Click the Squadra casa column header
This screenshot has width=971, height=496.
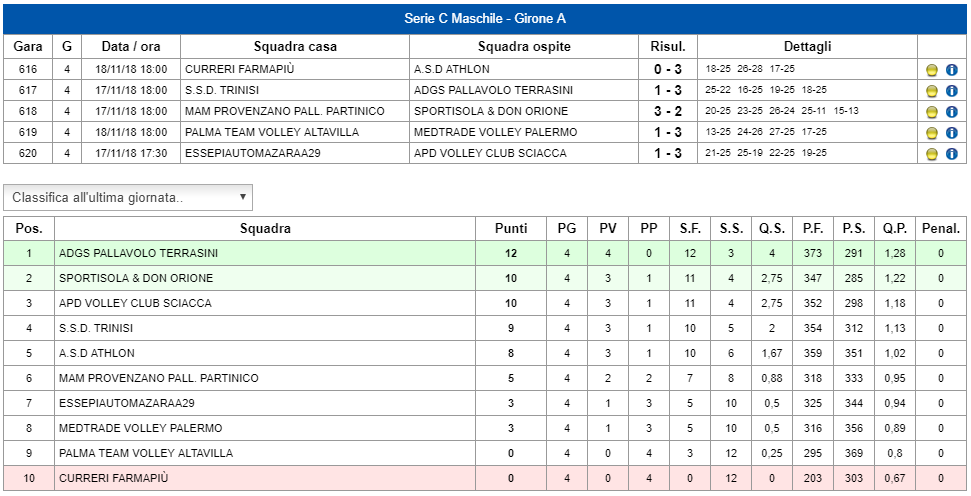295,46
